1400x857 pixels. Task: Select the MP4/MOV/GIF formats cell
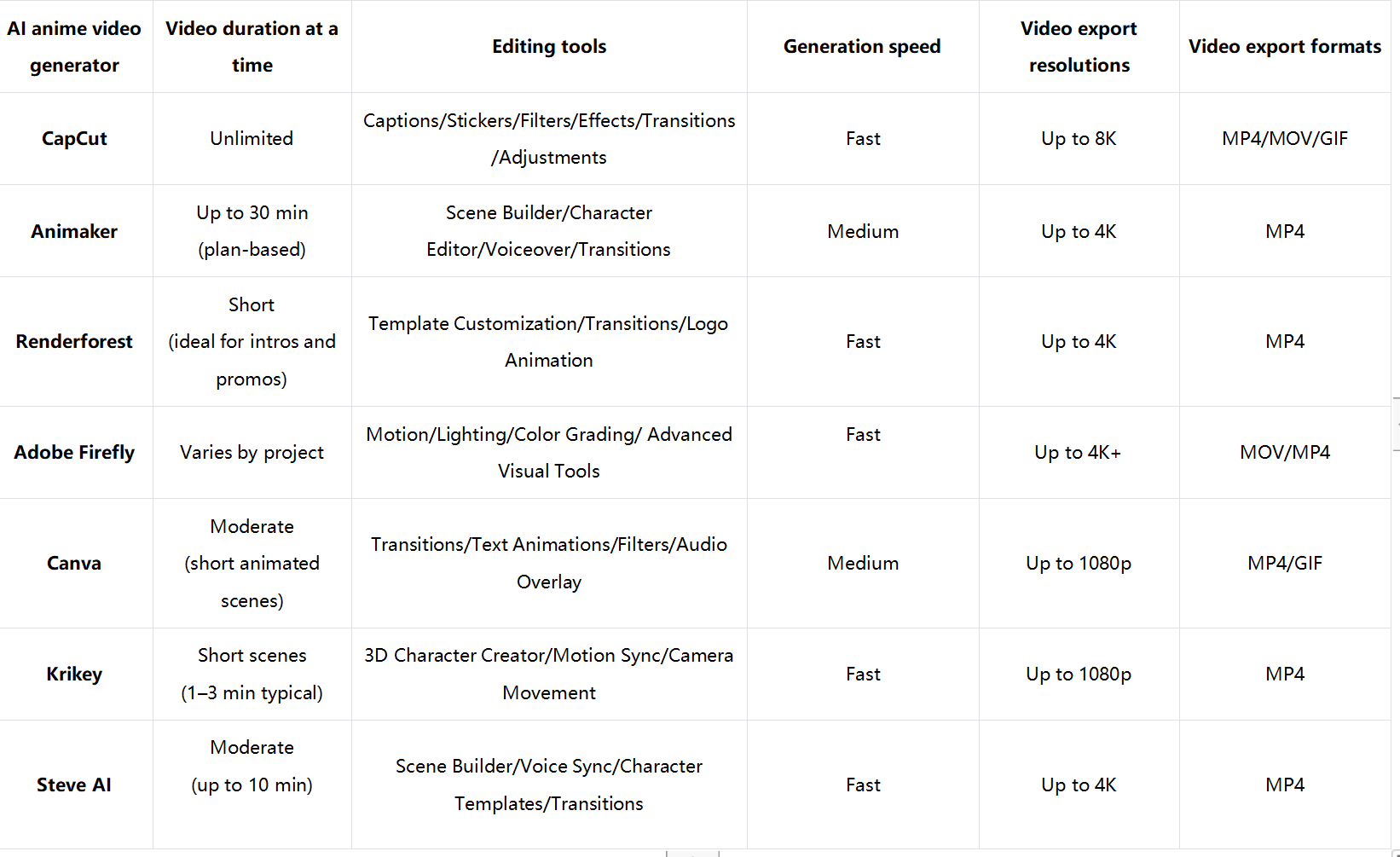(x=1285, y=139)
